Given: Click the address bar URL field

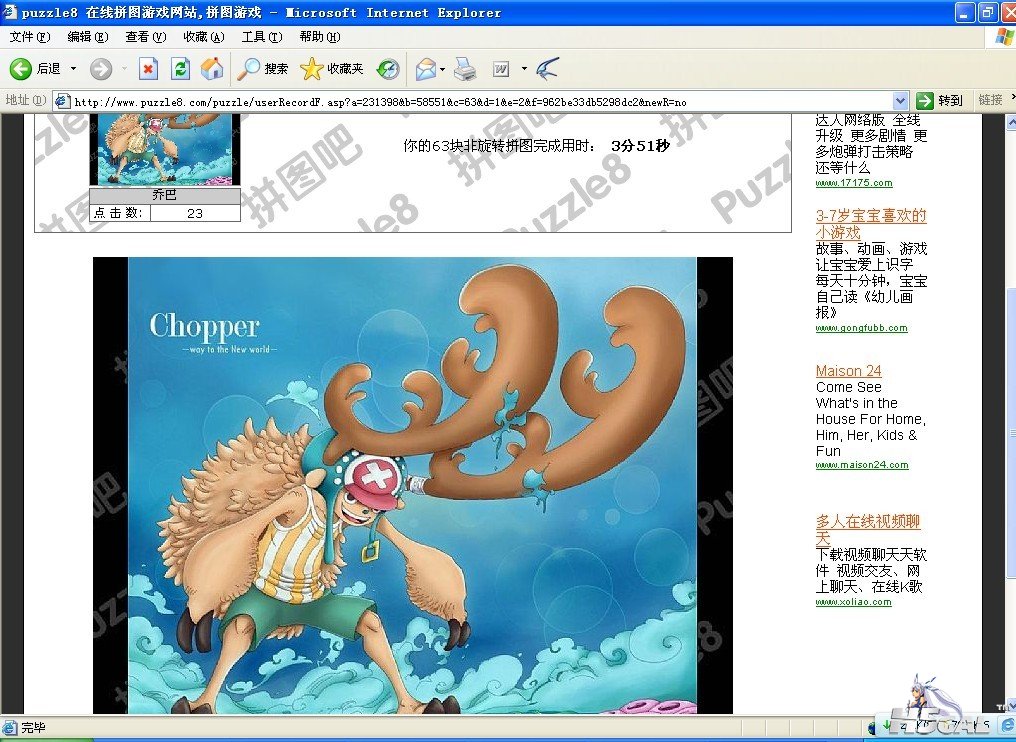Looking at the screenshot, I should pyautogui.click(x=480, y=101).
